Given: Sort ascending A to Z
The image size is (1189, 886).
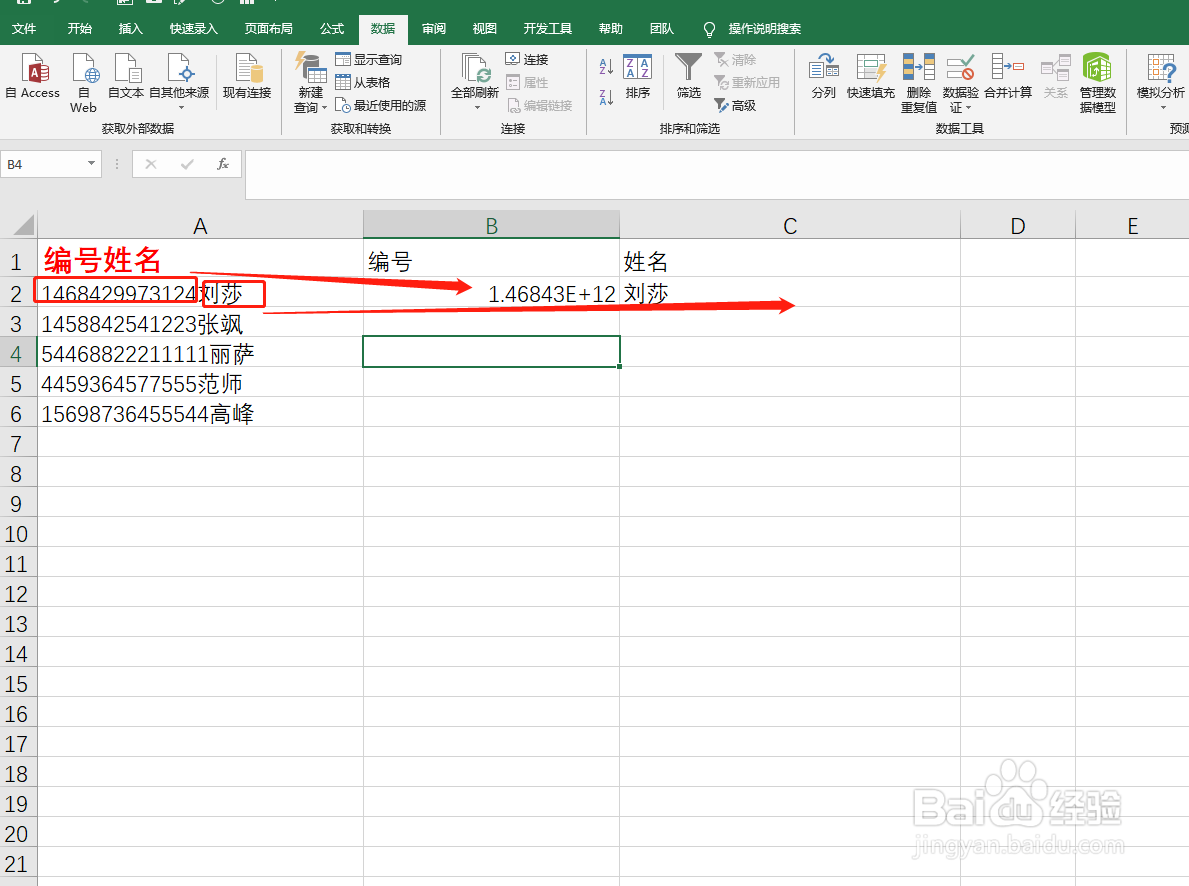Looking at the screenshot, I should (606, 67).
